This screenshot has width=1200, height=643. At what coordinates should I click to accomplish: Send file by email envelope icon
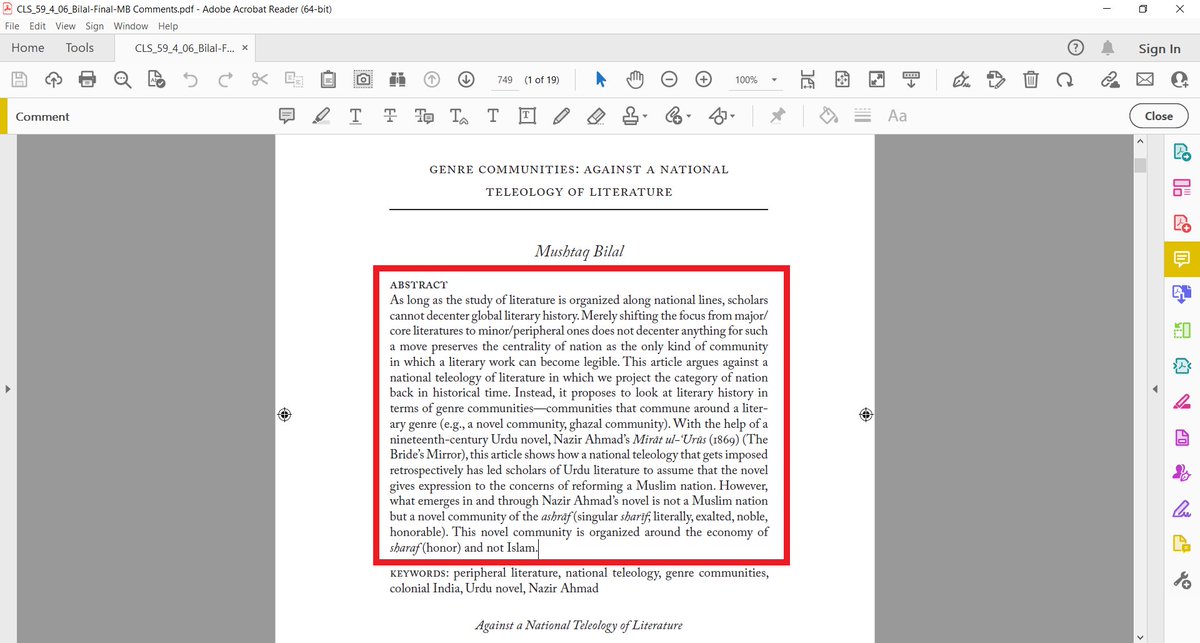(1146, 80)
